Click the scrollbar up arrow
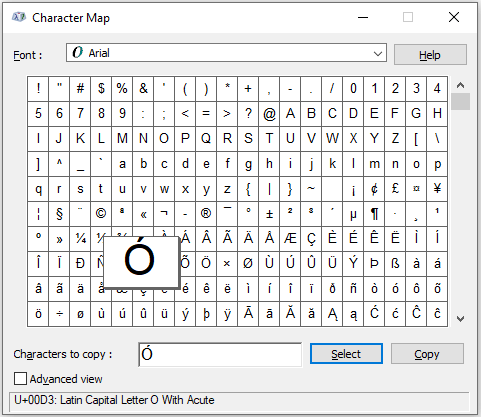 tap(460, 85)
